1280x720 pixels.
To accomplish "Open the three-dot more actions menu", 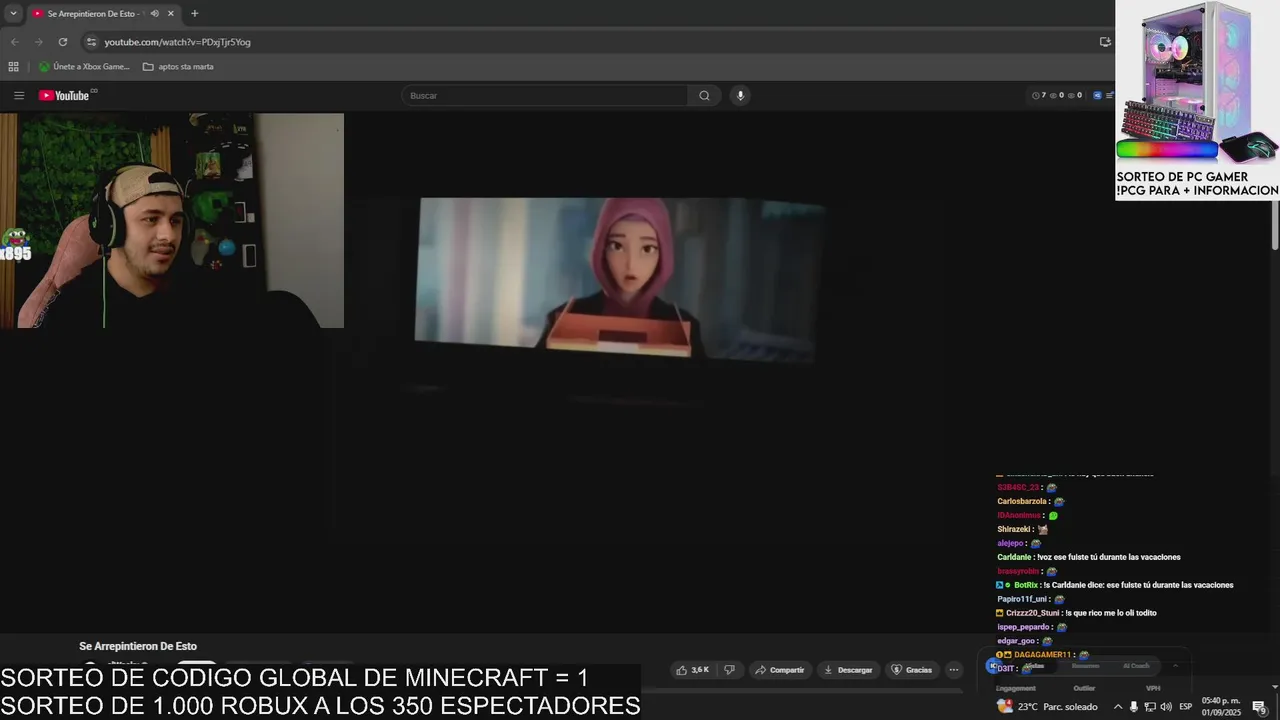I will [x=954, y=670].
